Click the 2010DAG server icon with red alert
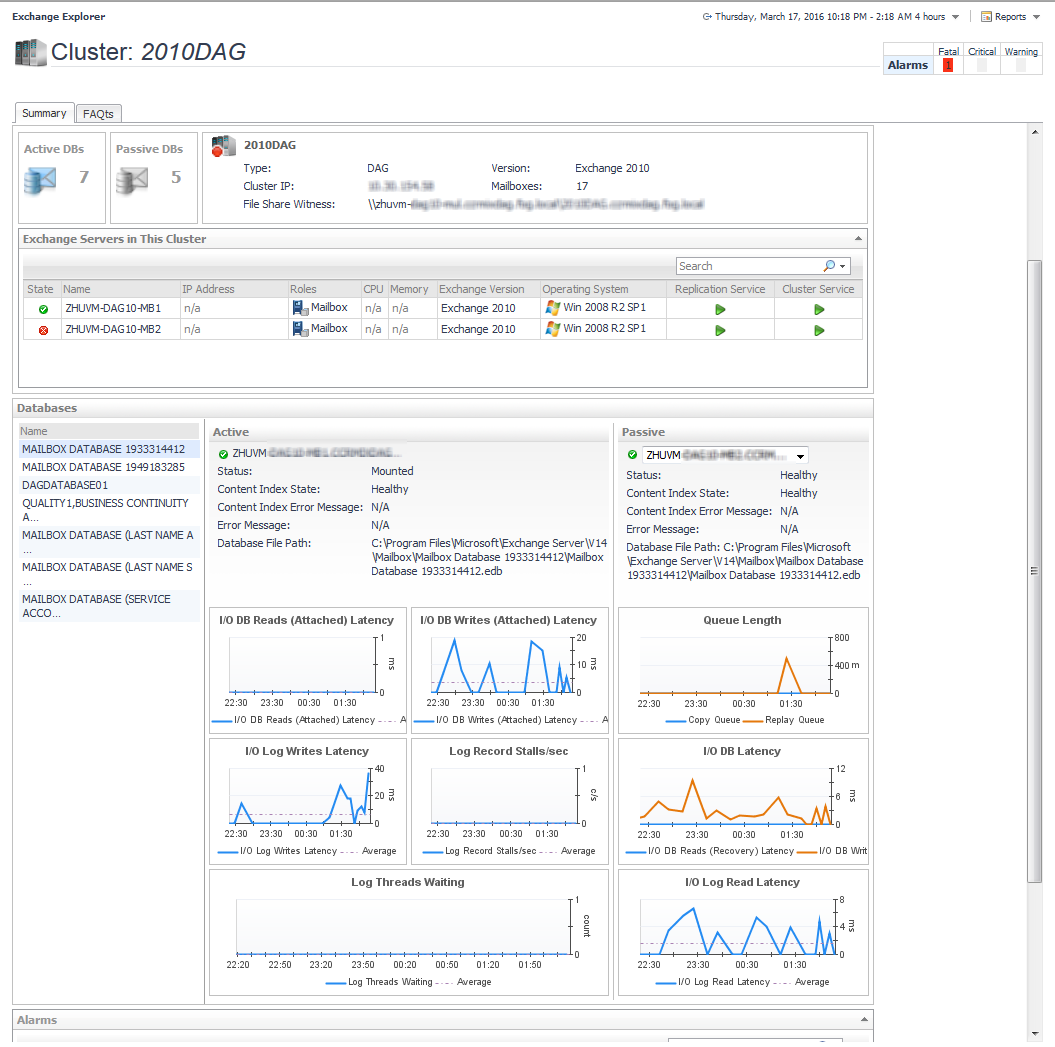Screen dimensions: 1055x1047 click(223, 146)
